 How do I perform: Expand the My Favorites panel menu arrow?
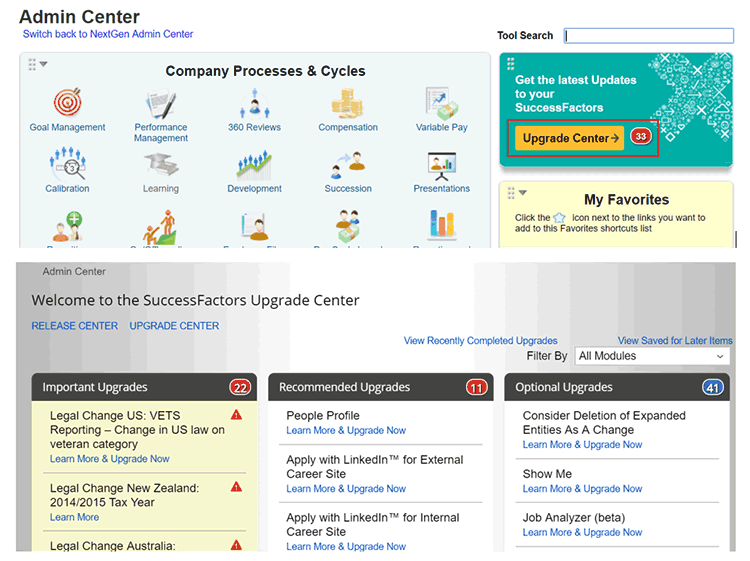coord(523,192)
